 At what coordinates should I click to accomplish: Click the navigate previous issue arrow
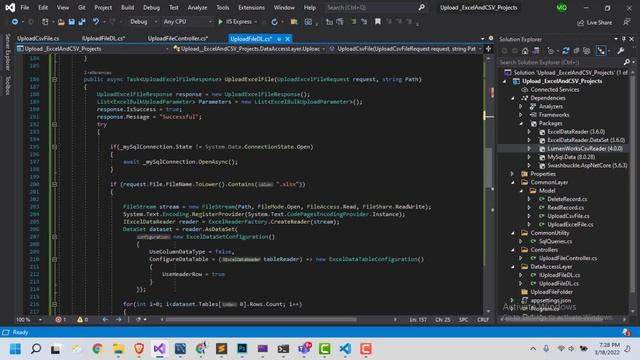pyautogui.click(x=105, y=320)
